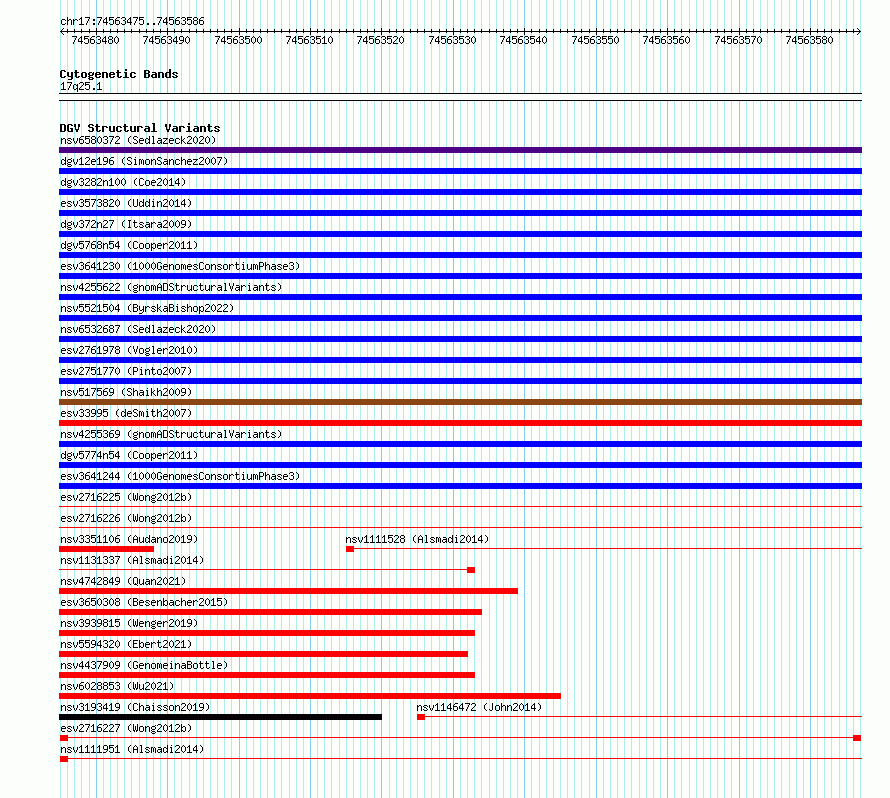Click right end block of esv2716227
Image resolution: width=890 pixels, height=798 pixels.
(857, 738)
